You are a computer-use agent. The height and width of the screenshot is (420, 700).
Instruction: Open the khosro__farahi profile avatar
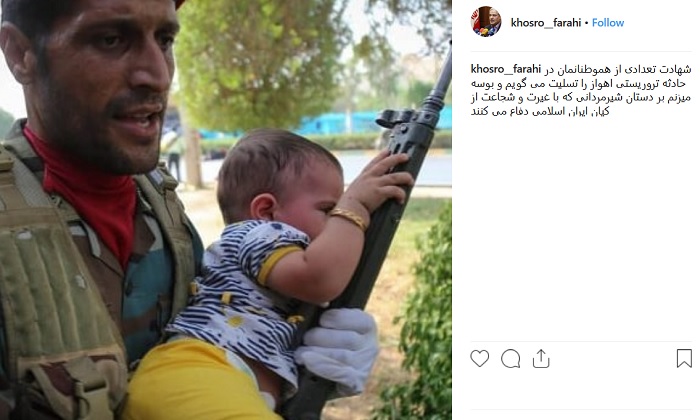[486, 22]
